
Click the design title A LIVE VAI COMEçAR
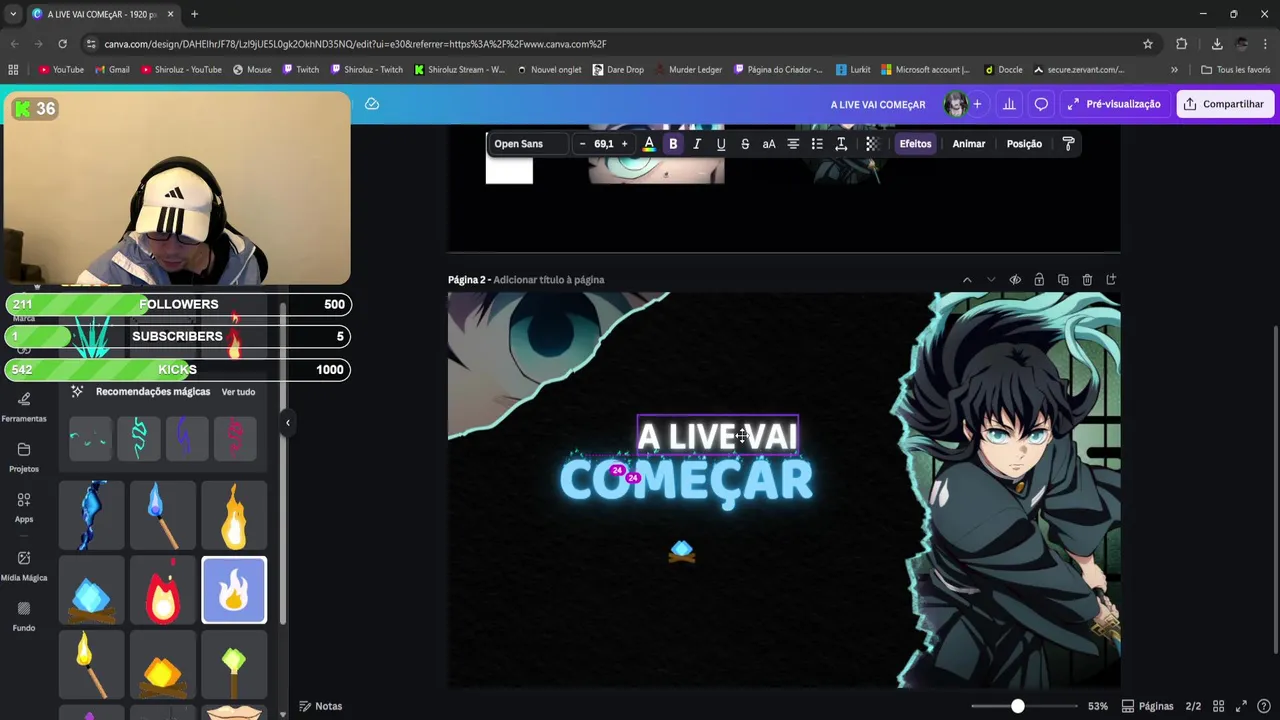tap(878, 104)
